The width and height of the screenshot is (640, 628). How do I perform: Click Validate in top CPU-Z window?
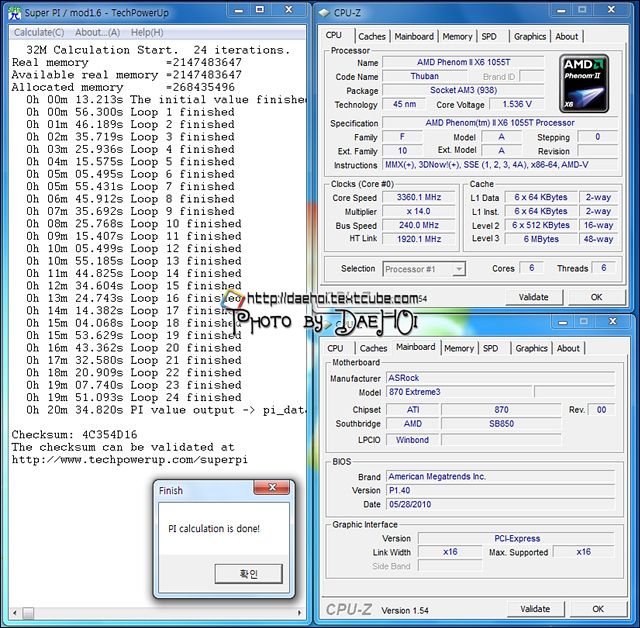coord(534,297)
